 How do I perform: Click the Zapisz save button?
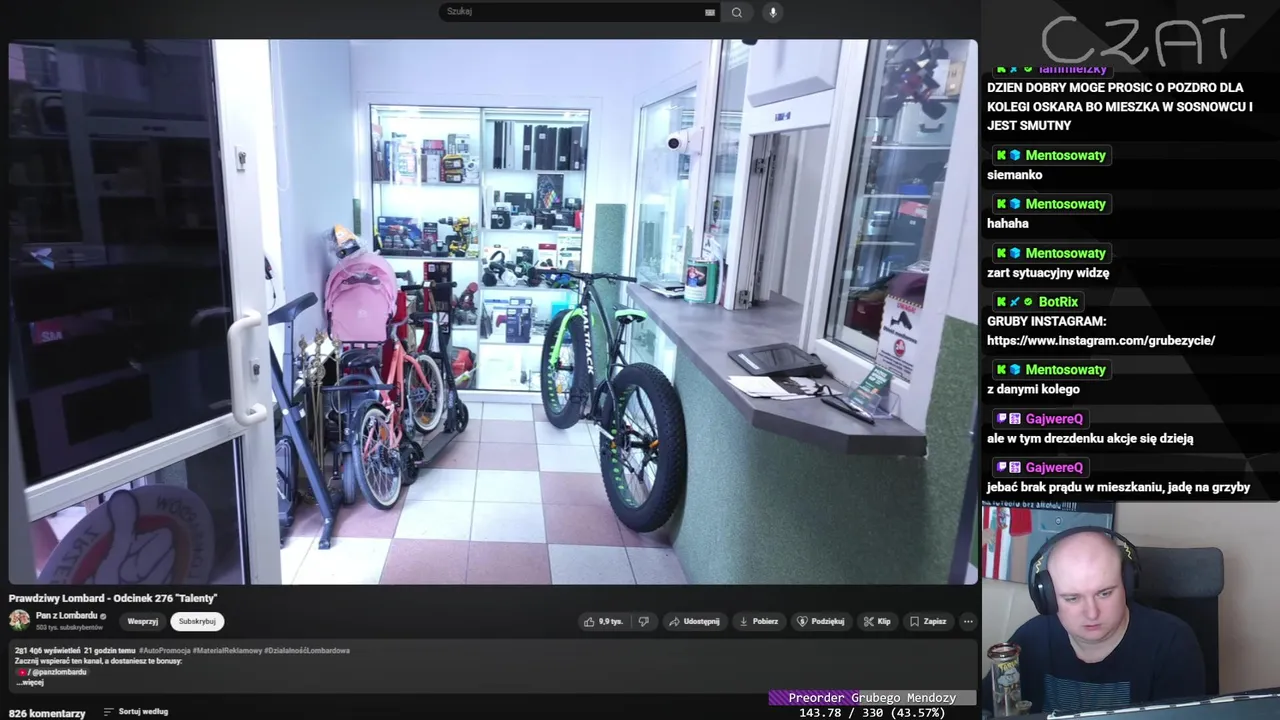tap(928, 621)
